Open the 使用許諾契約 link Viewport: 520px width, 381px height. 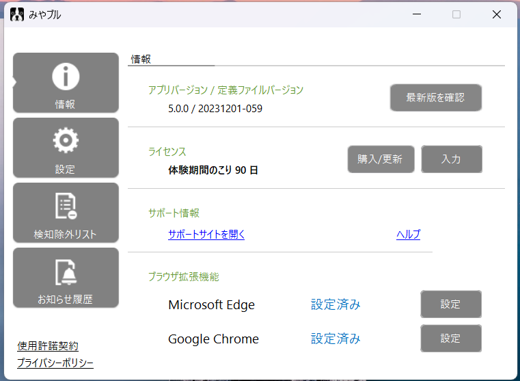click(x=48, y=346)
